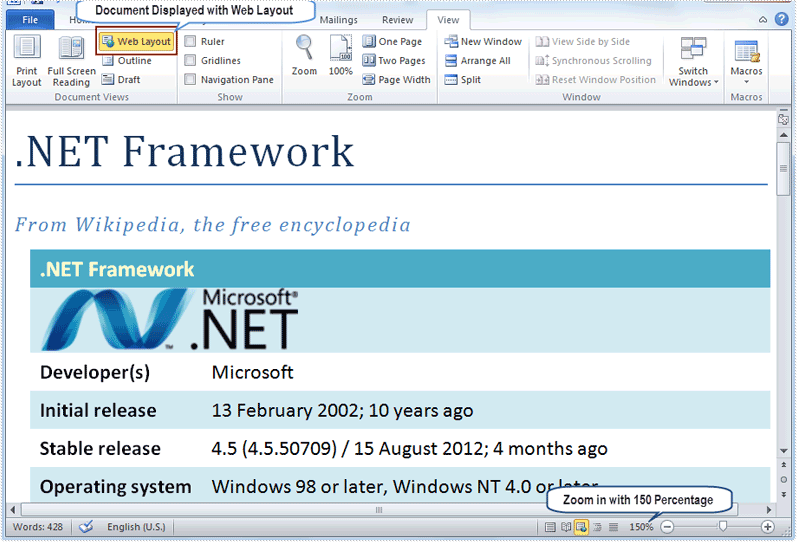The height and width of the screenshot is (542, 797).
Task: Select Outline icon in status bar
Action: pyautogui.click(x=597, y=527)
